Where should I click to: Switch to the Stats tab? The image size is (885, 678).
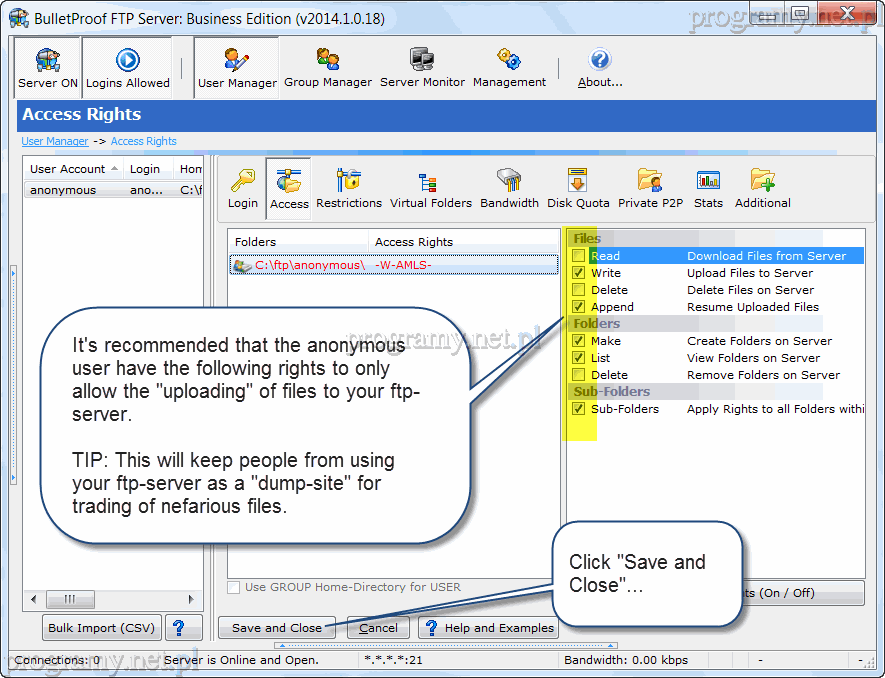click(x=708, y=188)
